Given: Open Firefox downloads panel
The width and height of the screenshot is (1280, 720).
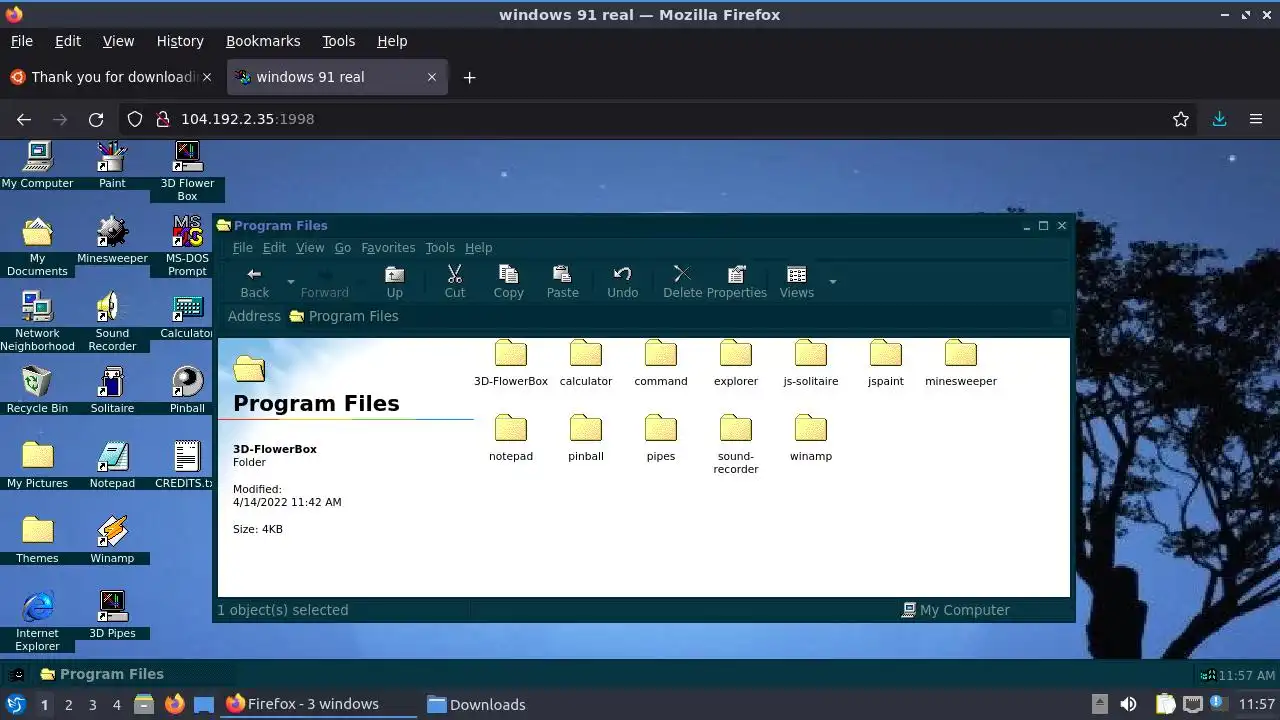Looking at the screenshot, I should [x=1219, y=119].
